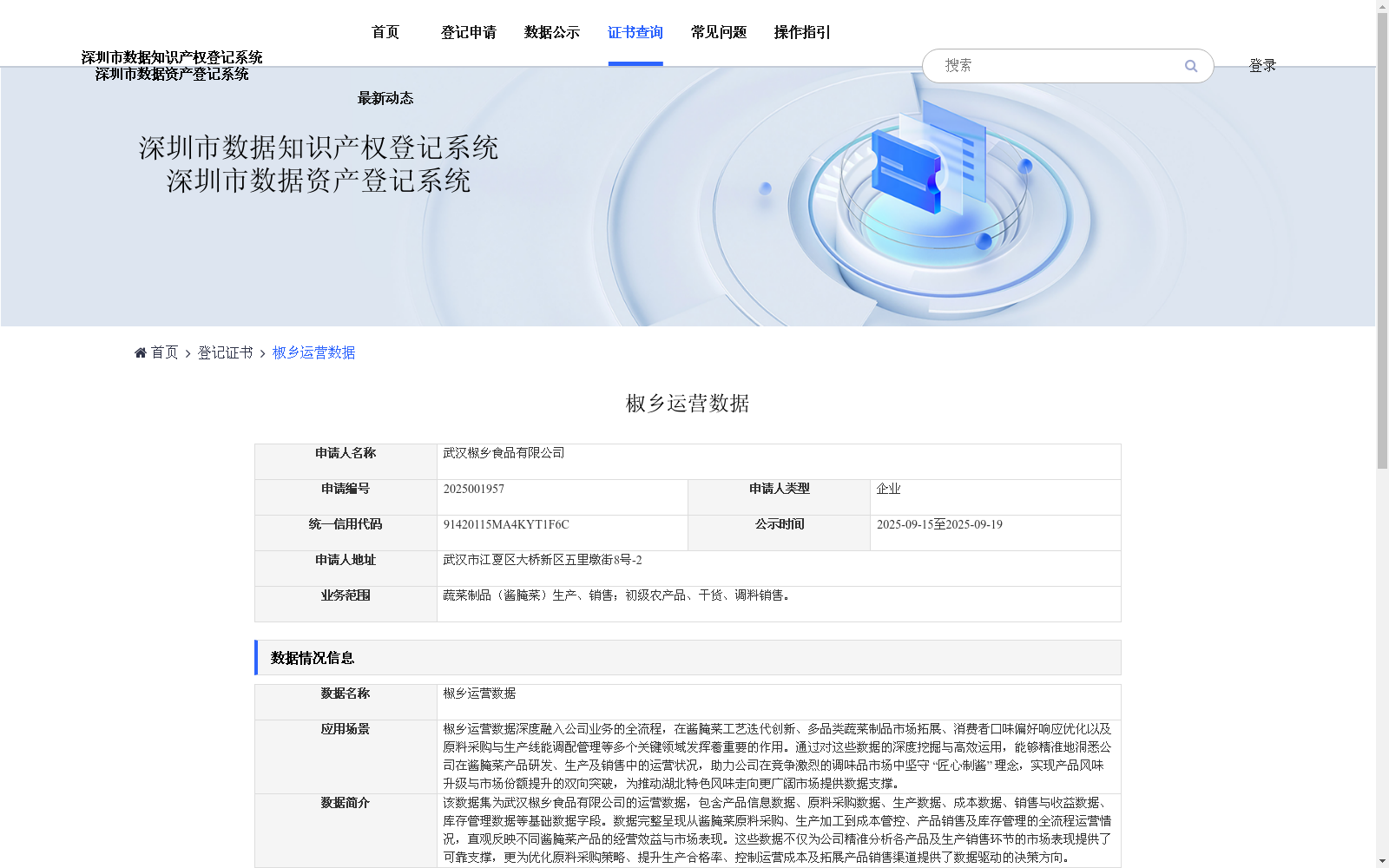Click the 椒乡运营数据 breadcrumb link
Image resolution: width=1389 pixels, height=868 pixels.
click(314, 352)
